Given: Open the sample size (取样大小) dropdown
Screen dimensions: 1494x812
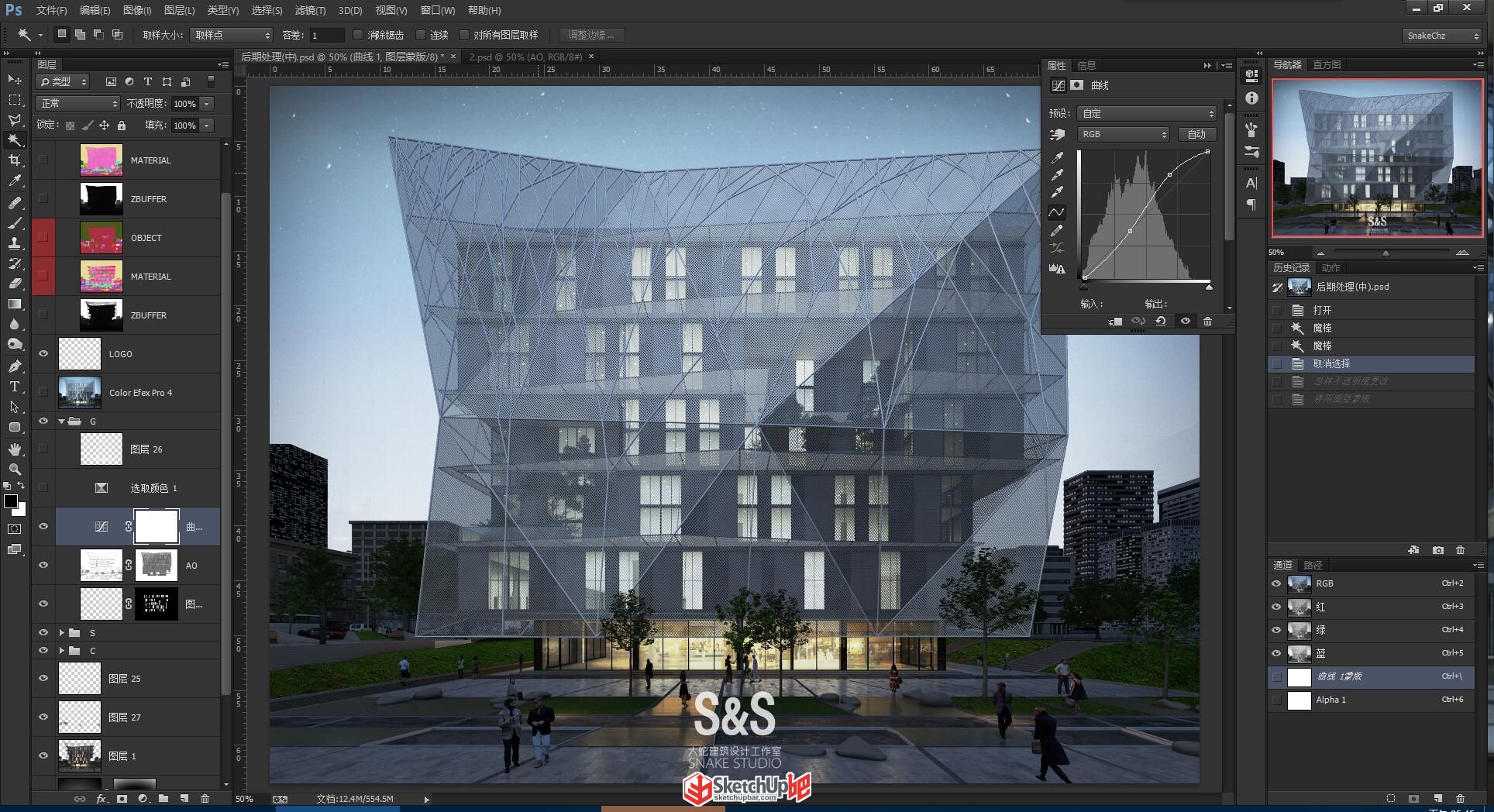Looking at the screenshot, I should click(x=232, y=36).
